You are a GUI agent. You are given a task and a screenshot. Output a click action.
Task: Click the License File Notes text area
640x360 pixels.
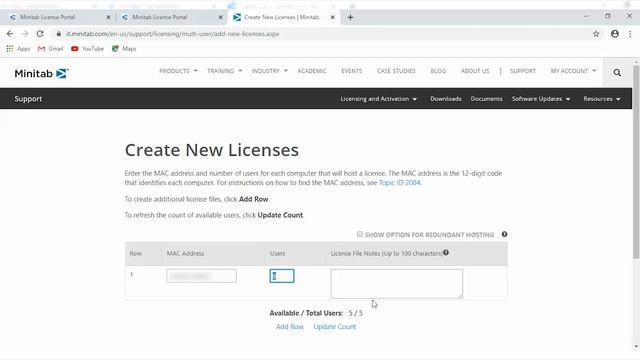(397, 283)
